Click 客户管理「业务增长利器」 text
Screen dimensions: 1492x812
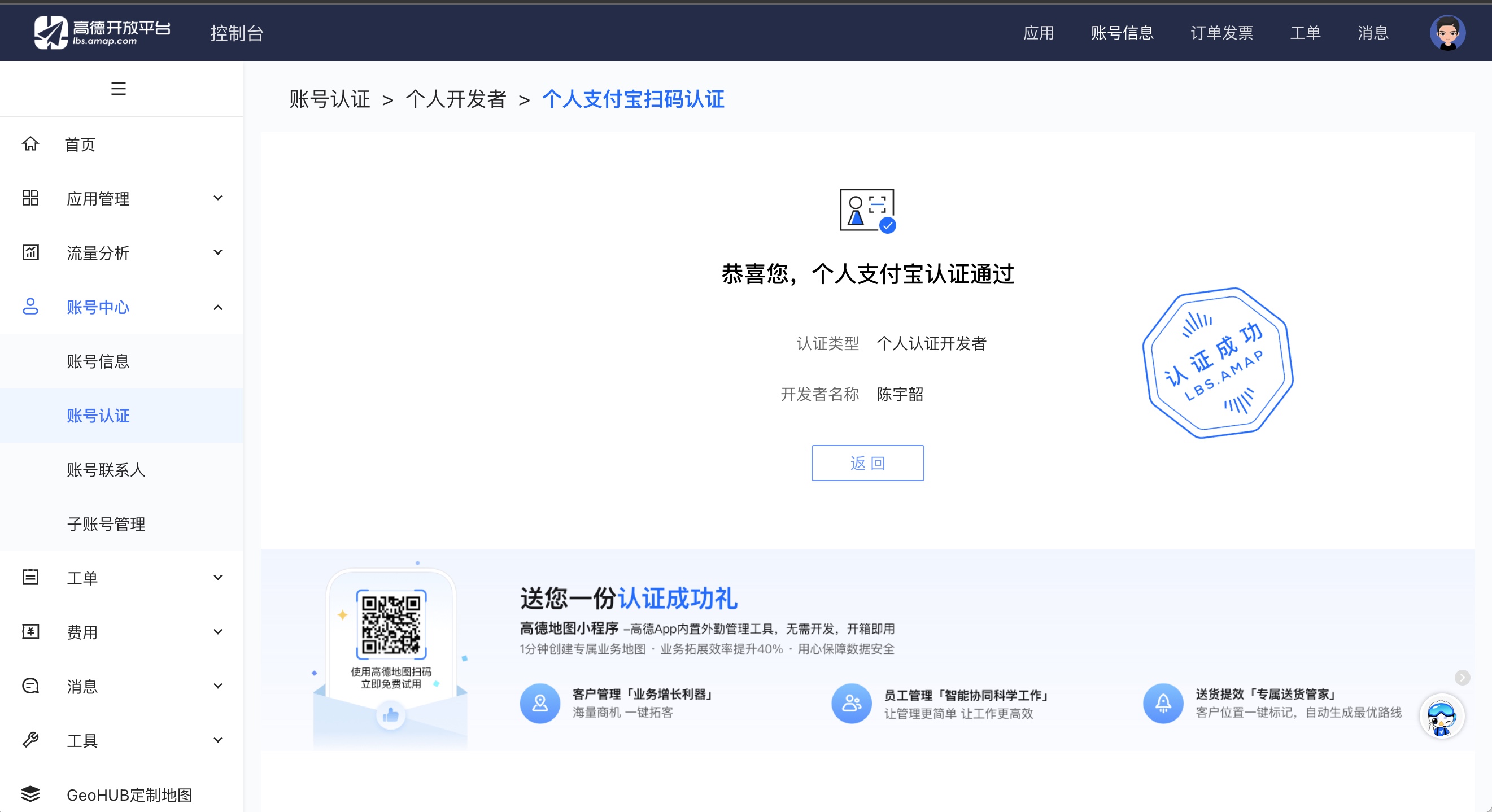pos(643,694)
